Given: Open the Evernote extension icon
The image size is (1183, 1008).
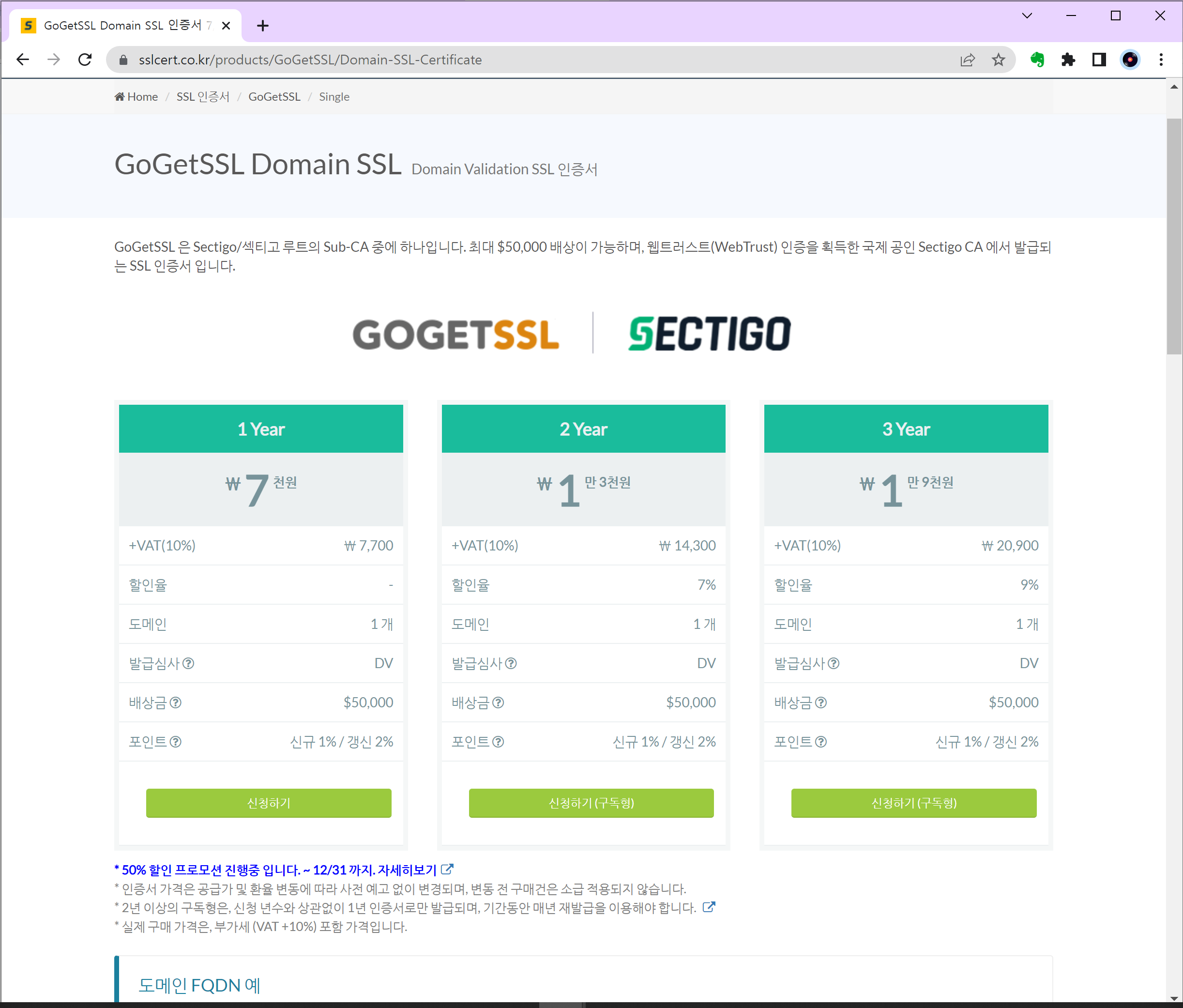Looking at the screenshot, I should coord(1037,60).
